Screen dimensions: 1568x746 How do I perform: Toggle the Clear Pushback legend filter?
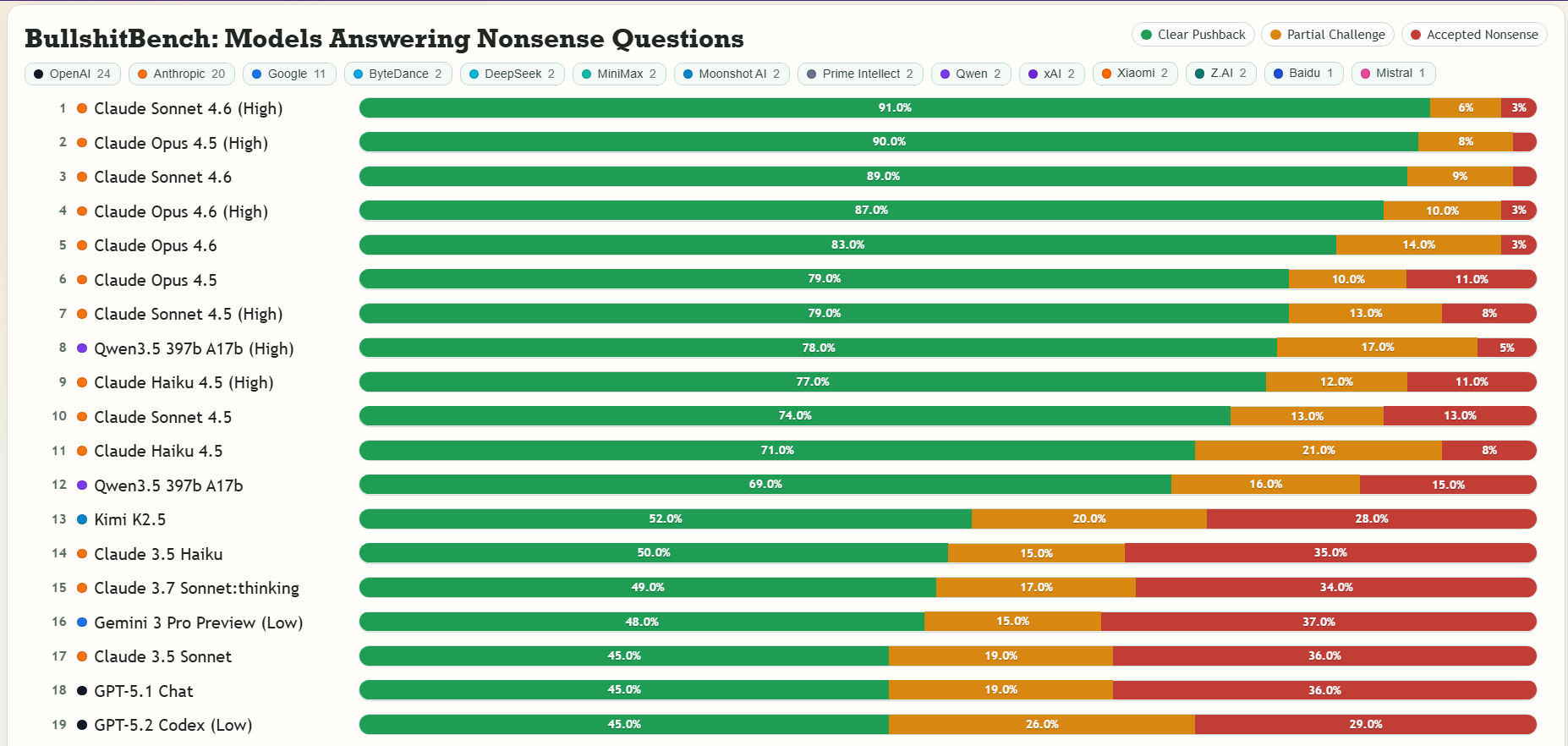(1192, 35)
